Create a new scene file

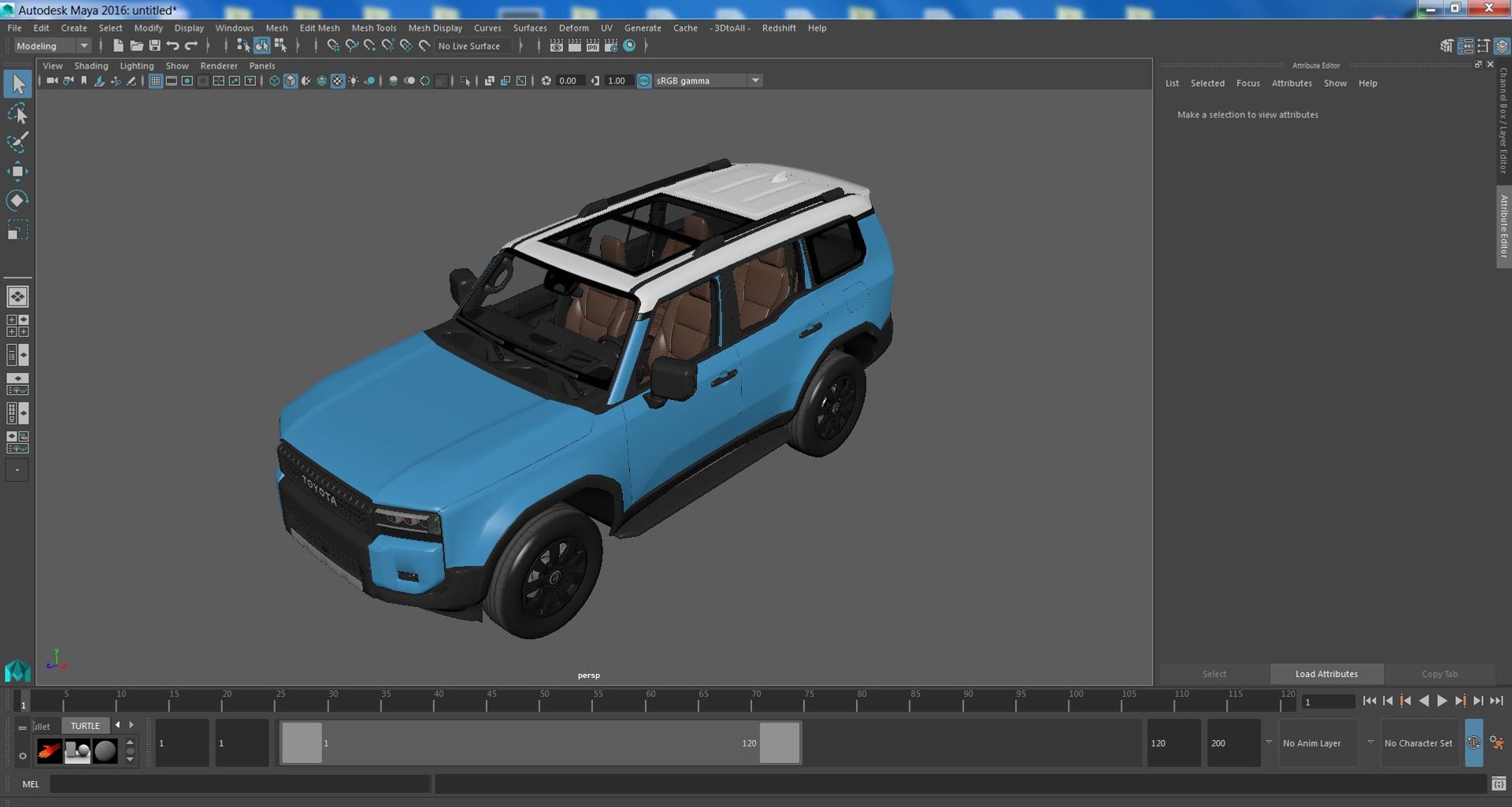coord(118,46)
